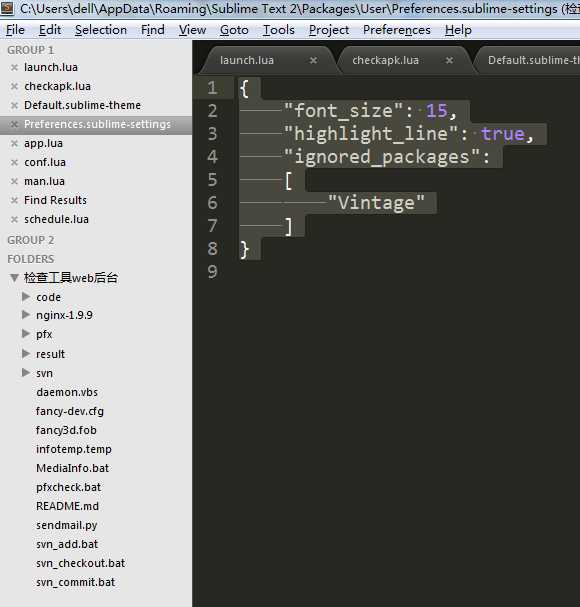Open daemon.vbs file
This screenshot has height=607, width=580.
pos(67,392)
